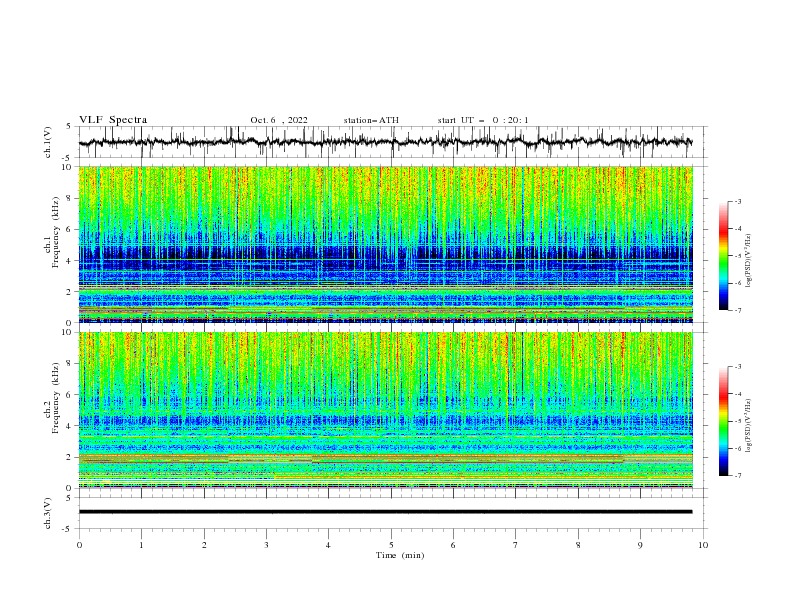Click the 'station=ATH' label
792x612 pixels.
tap(371, 120)
